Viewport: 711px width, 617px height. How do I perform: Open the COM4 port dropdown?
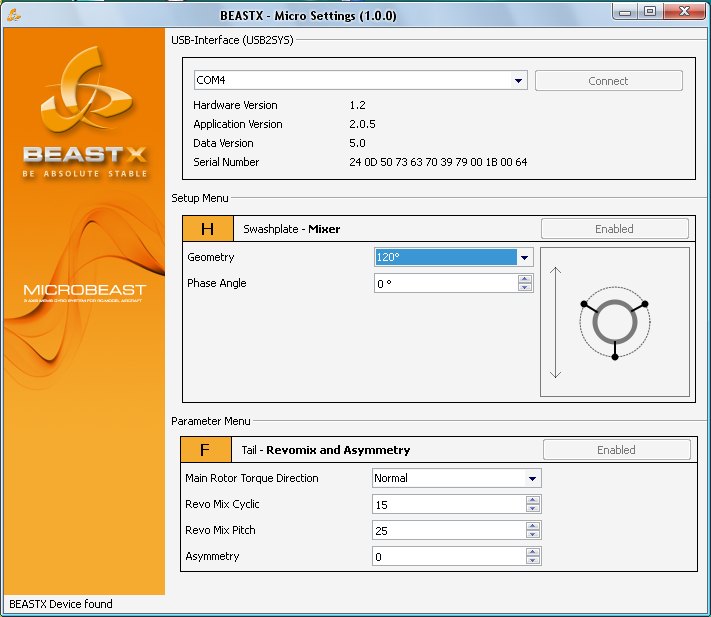coord(518,81)
